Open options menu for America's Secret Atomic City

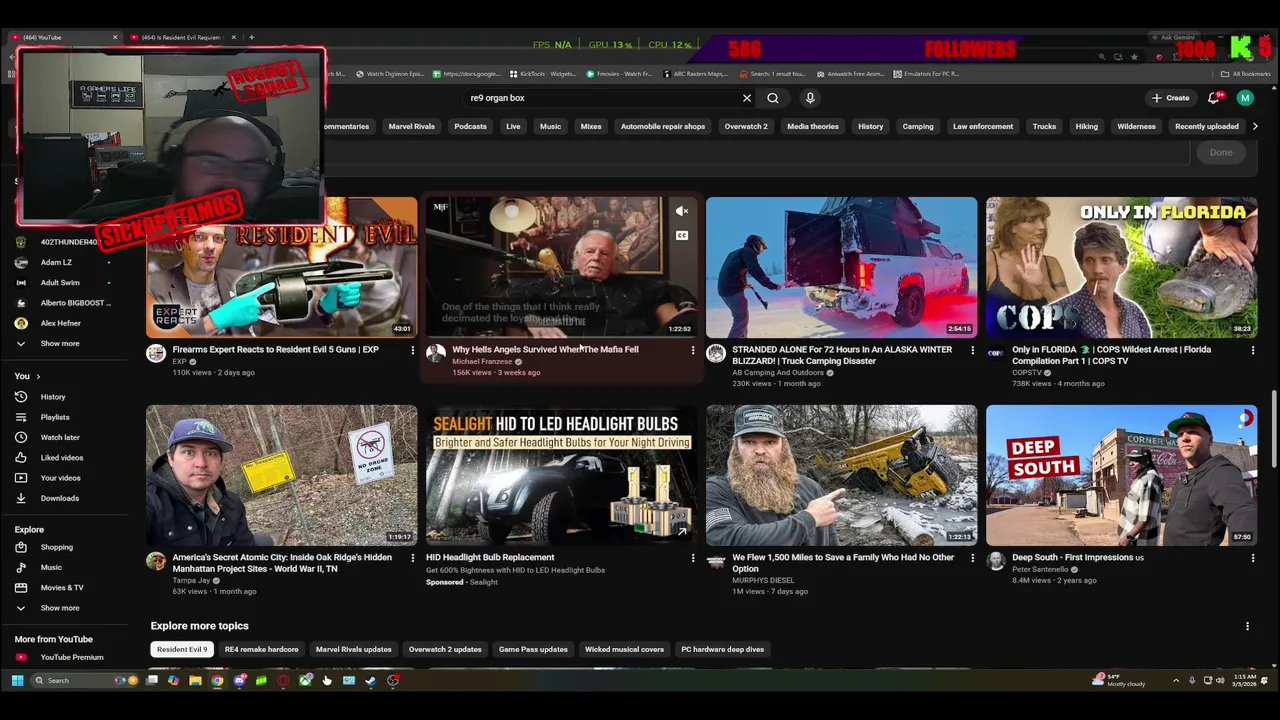[412, 558]
